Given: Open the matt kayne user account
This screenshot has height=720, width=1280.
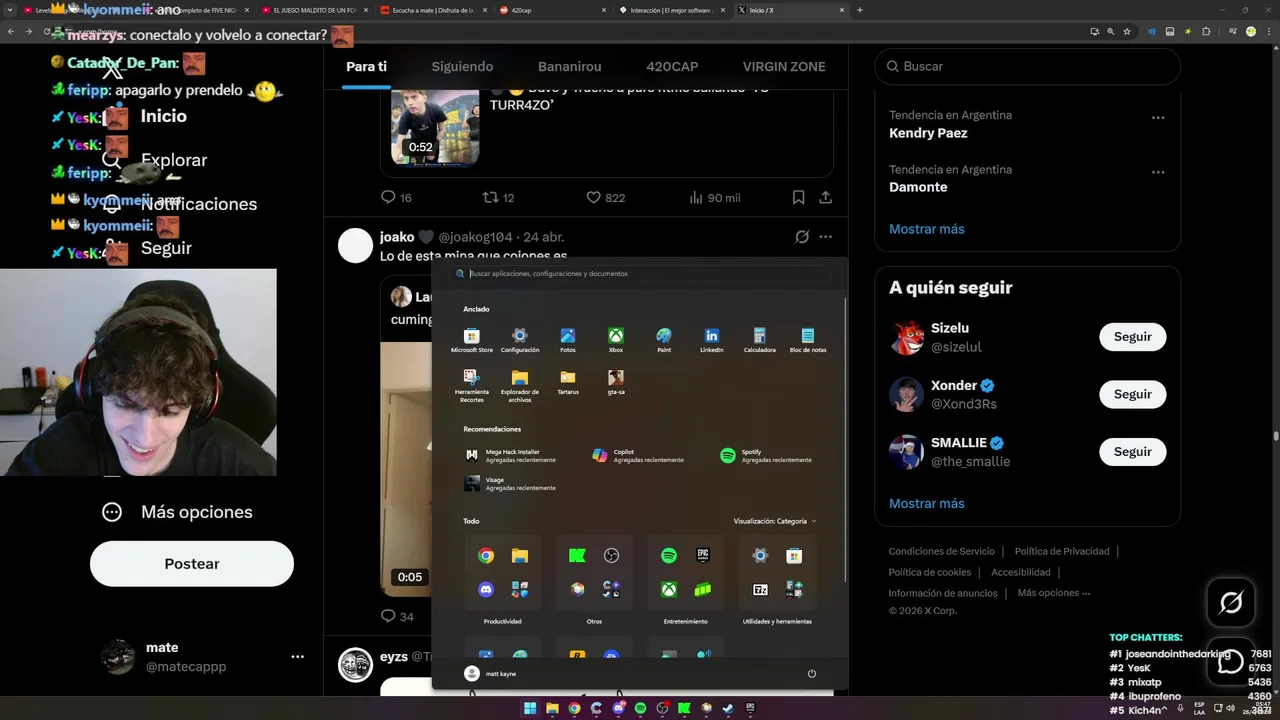Looking at the screenshot, I should (x=491, y=674).
